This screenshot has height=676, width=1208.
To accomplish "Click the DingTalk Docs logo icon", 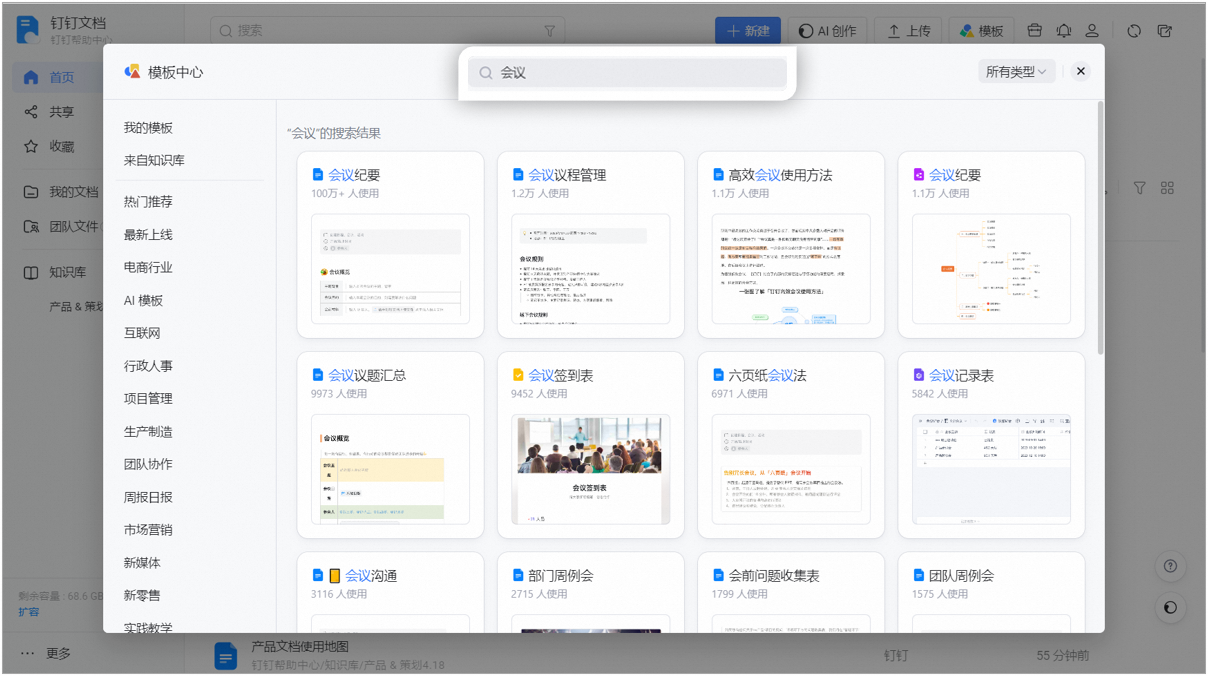I will (28, 30).
